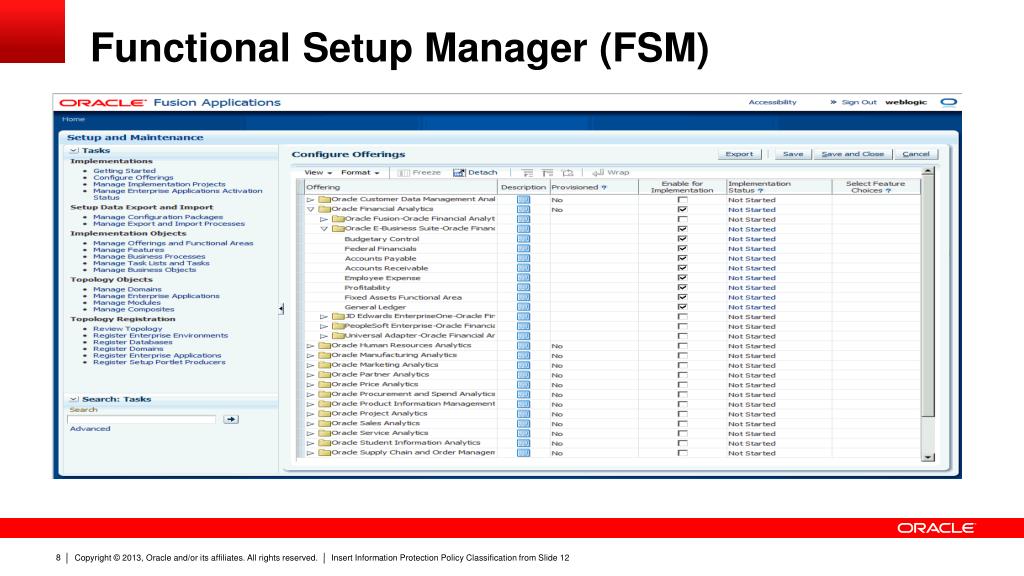This screenshot has width=1024, height=576.
Task: Expand Oracle Customer Data Management Analytics node
Action: coord(311,200)
